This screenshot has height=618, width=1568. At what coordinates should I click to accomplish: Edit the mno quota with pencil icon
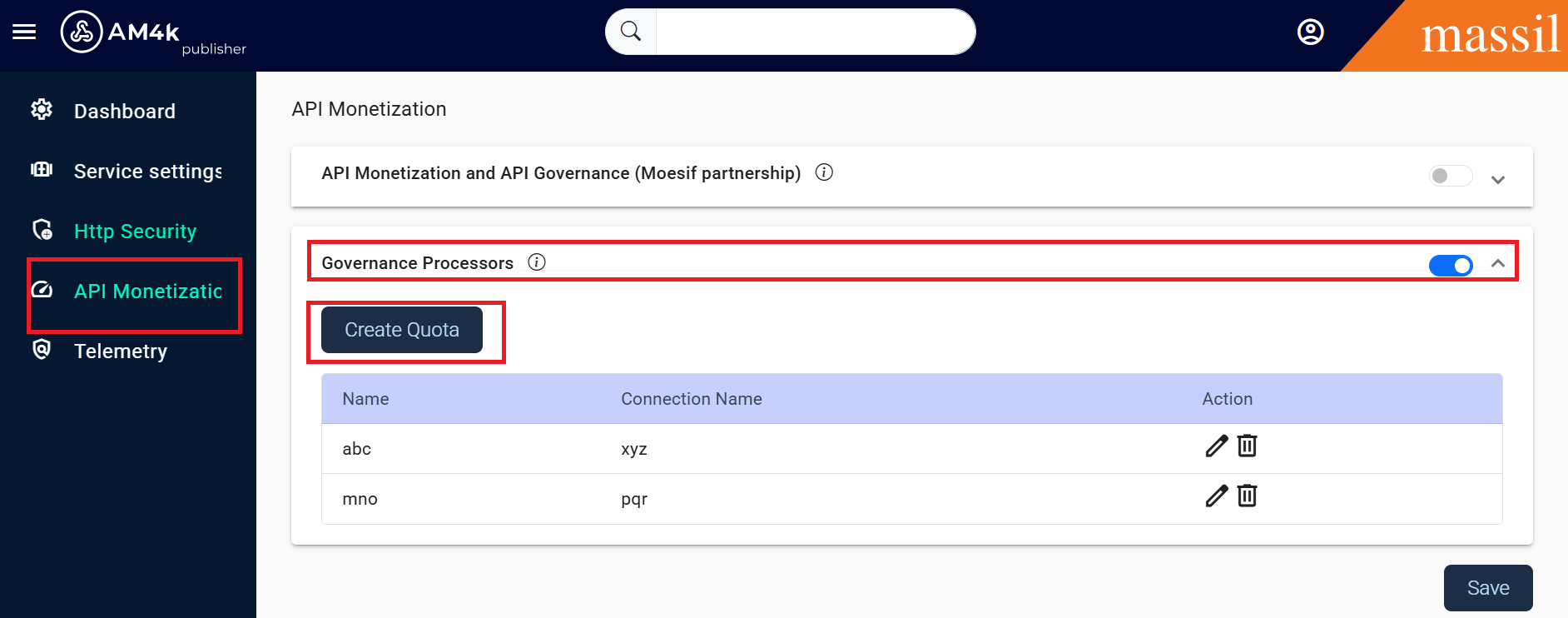[x=1216, y=496]
